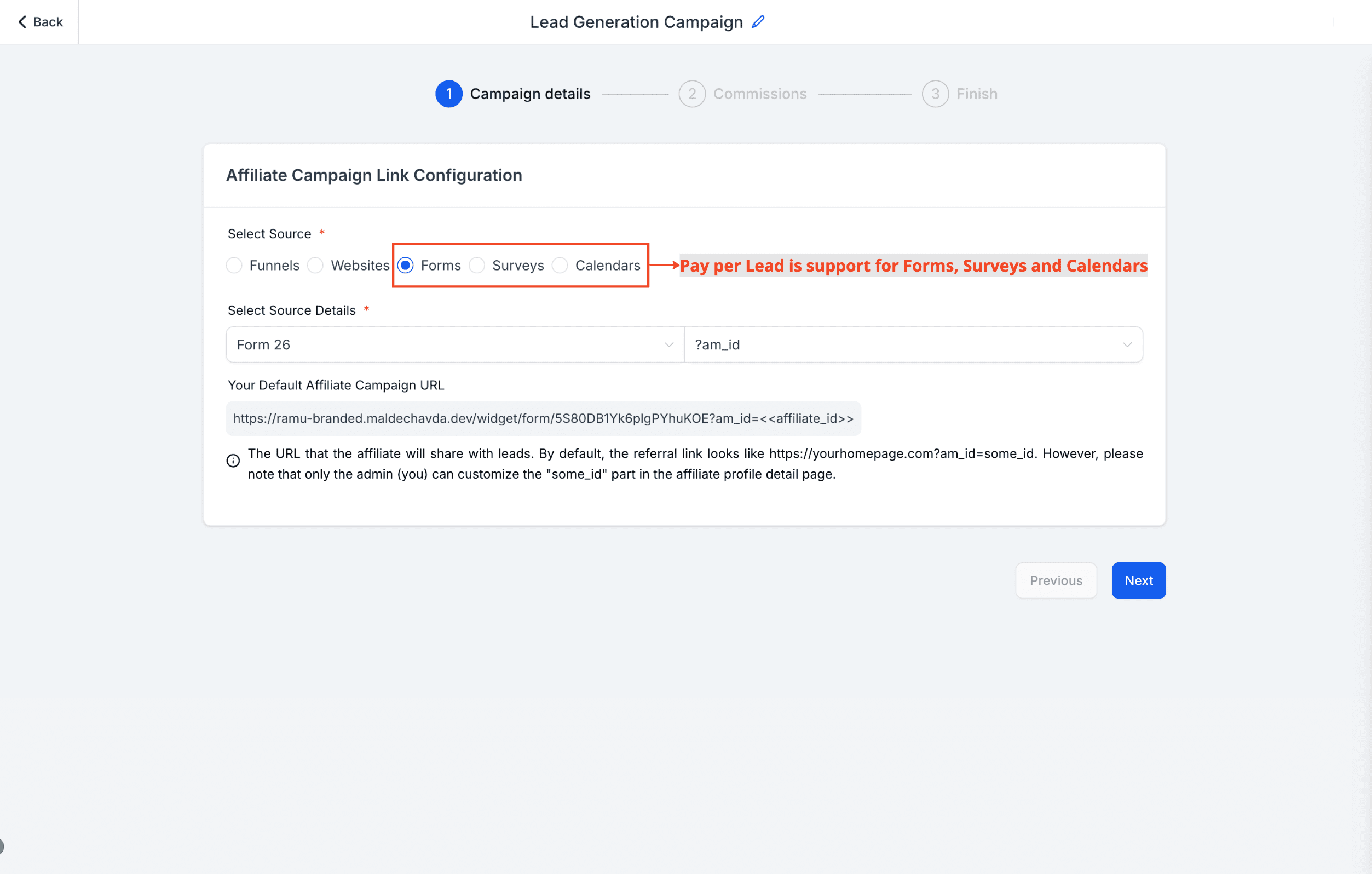Go to the Finish step

(x=977, y=94)
